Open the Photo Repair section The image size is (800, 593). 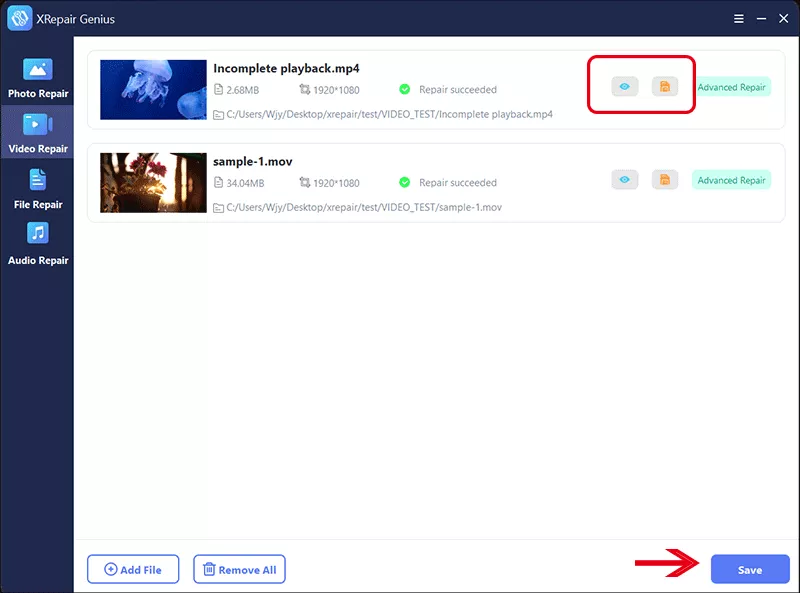(38, 78)
